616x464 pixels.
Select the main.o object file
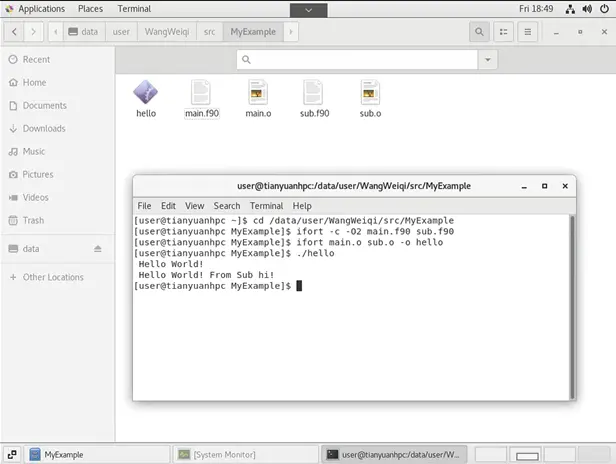[258, 98]
